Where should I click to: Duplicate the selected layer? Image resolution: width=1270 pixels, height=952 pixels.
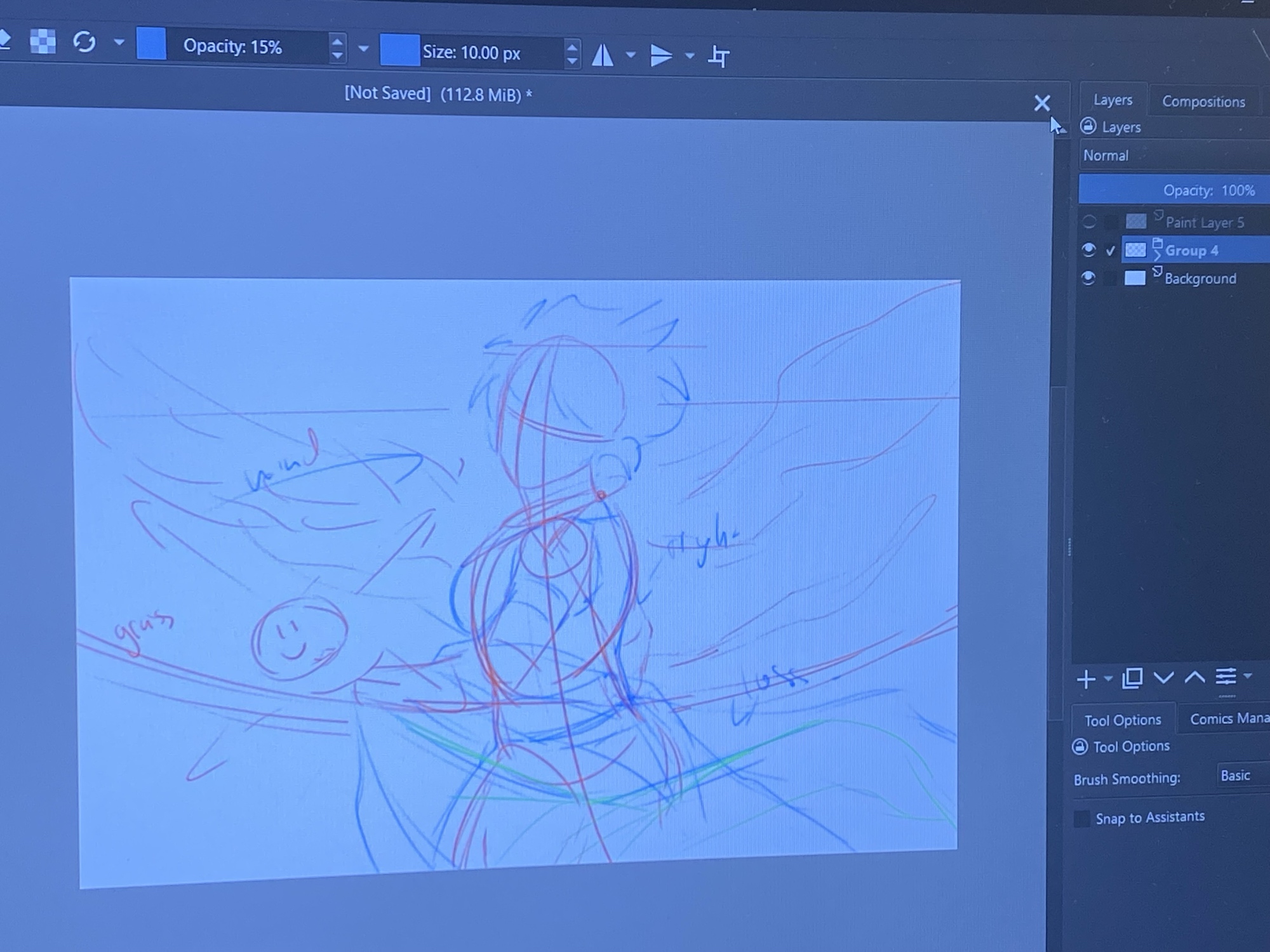[1132, 678]
